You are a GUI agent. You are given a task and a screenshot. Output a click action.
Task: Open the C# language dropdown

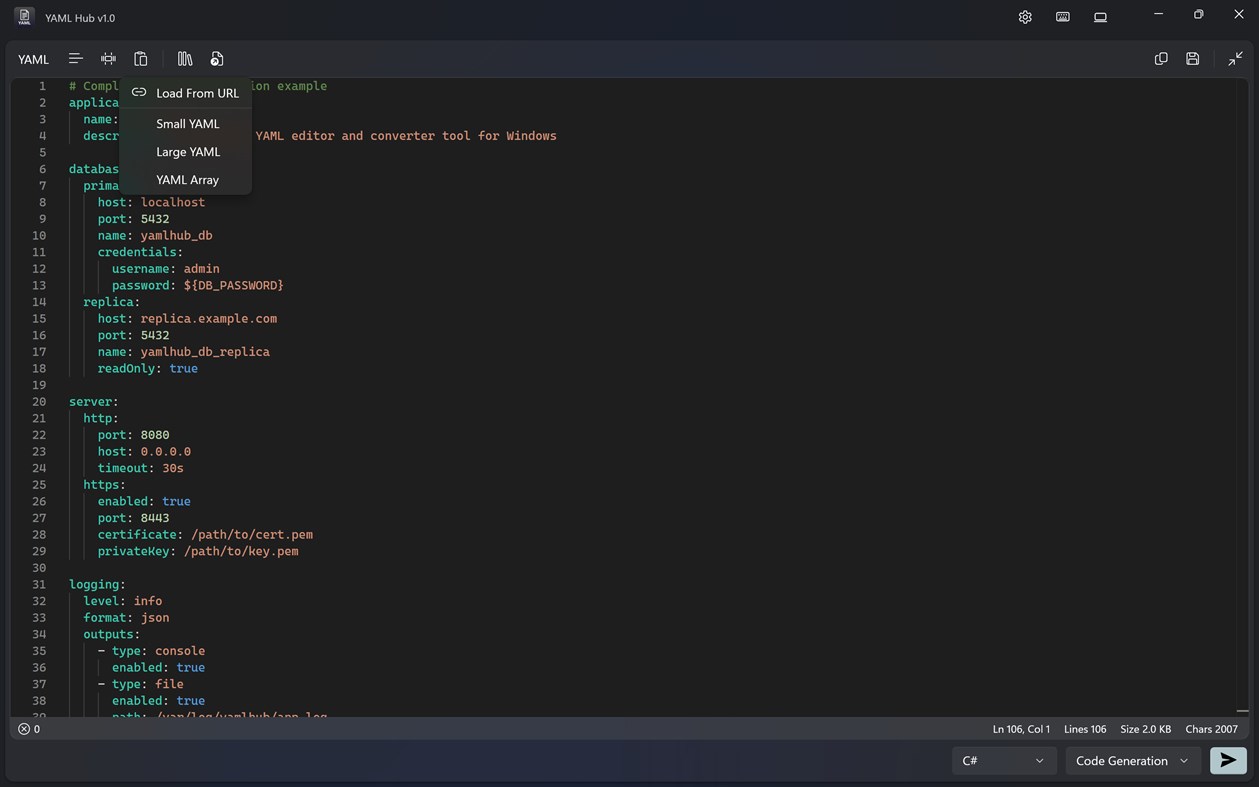point(1004,761)
